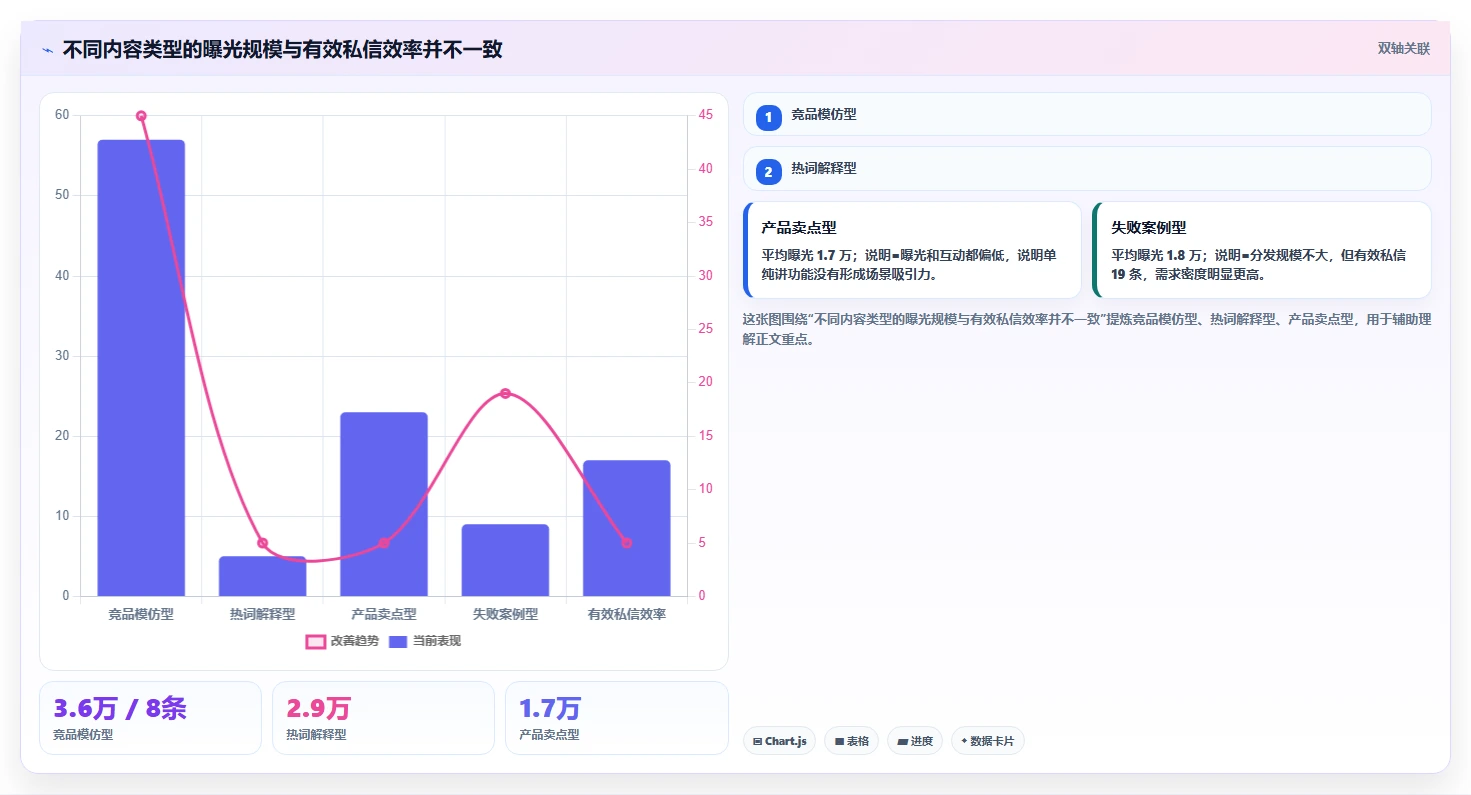Select the 竞品模仿型 bar in the chart

click(141, 368)
